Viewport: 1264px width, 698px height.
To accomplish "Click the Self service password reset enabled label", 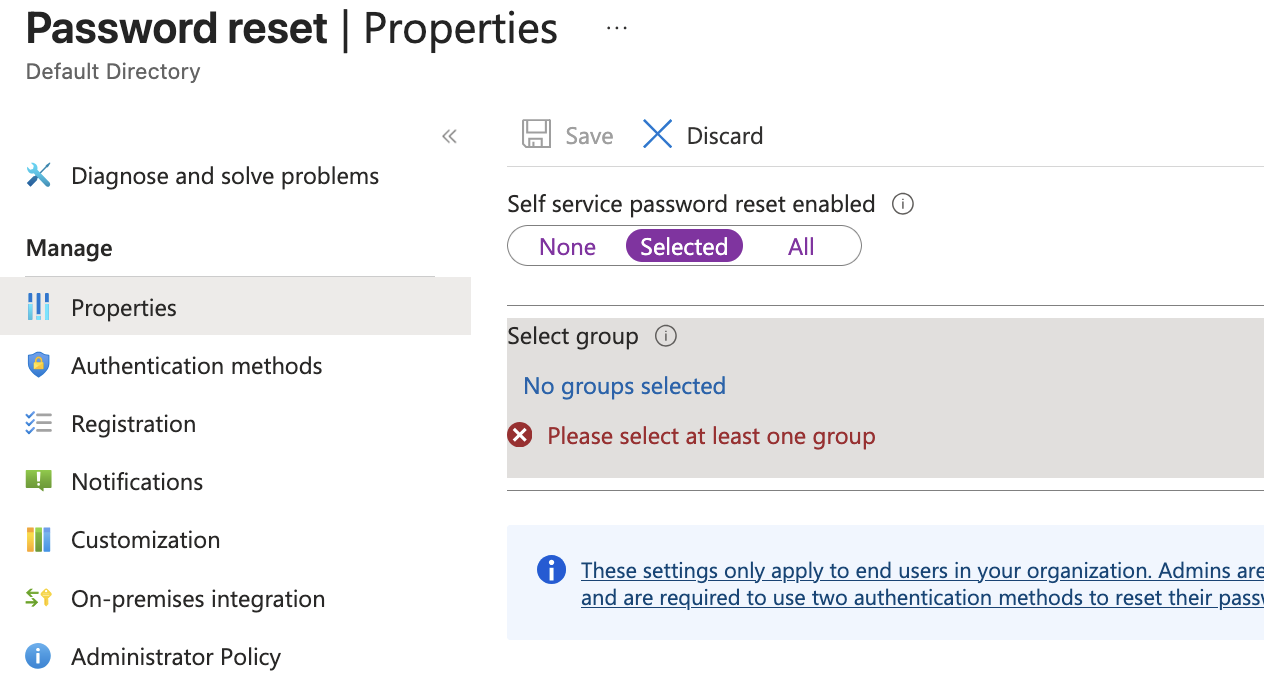I will (x=691, y=204).
